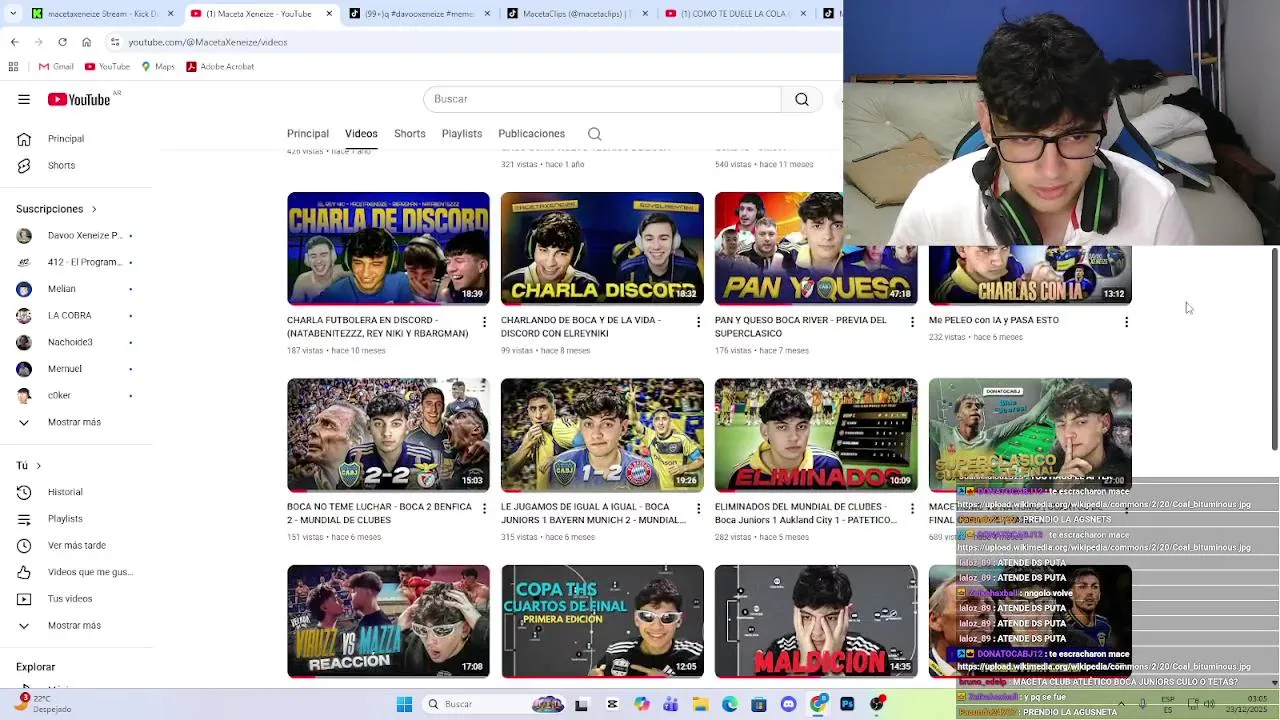Open site information icon in address bar

[115, 42]
